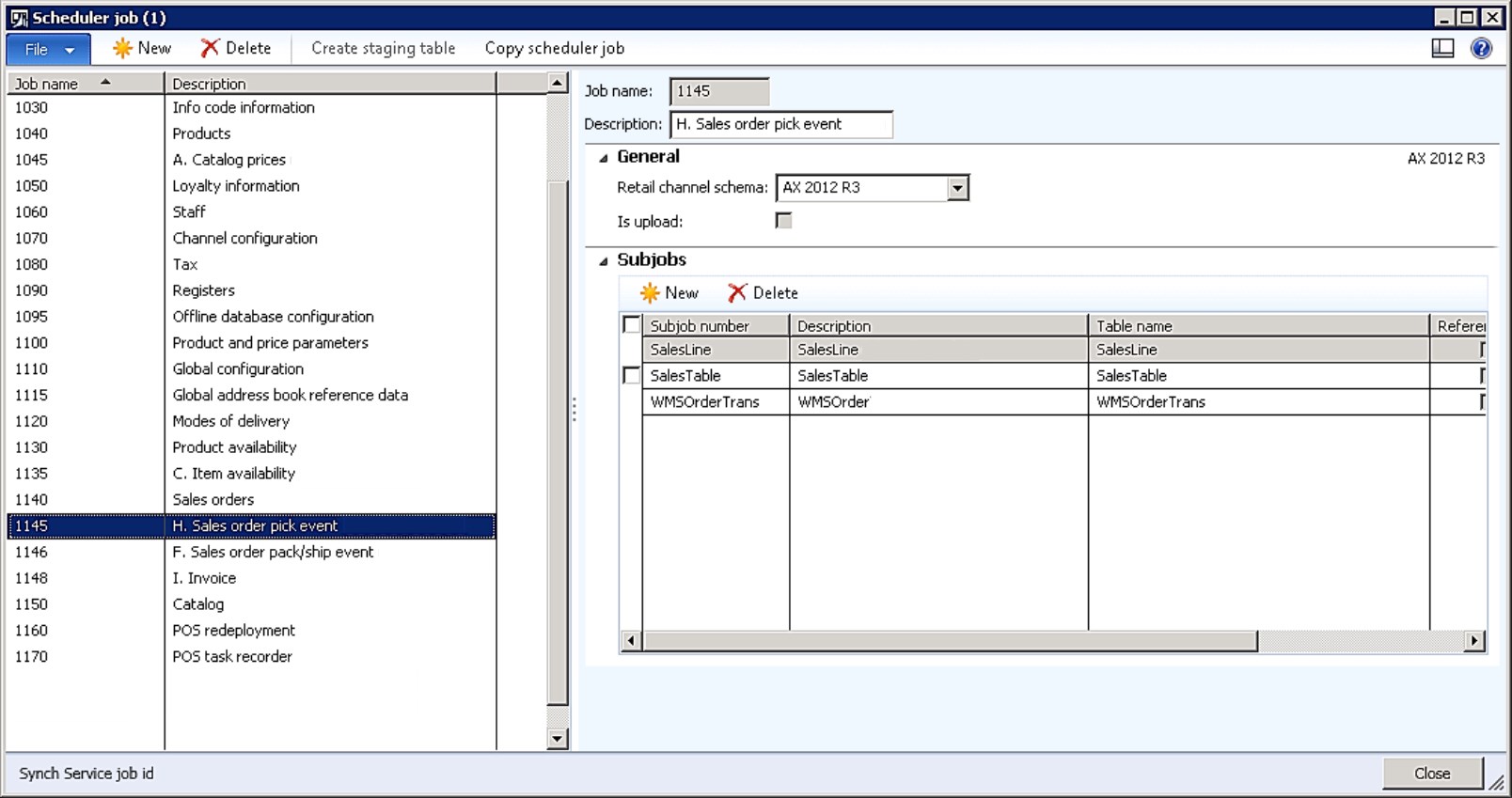Click the subjobs grid scroll-left arrow

pos(631,641)
